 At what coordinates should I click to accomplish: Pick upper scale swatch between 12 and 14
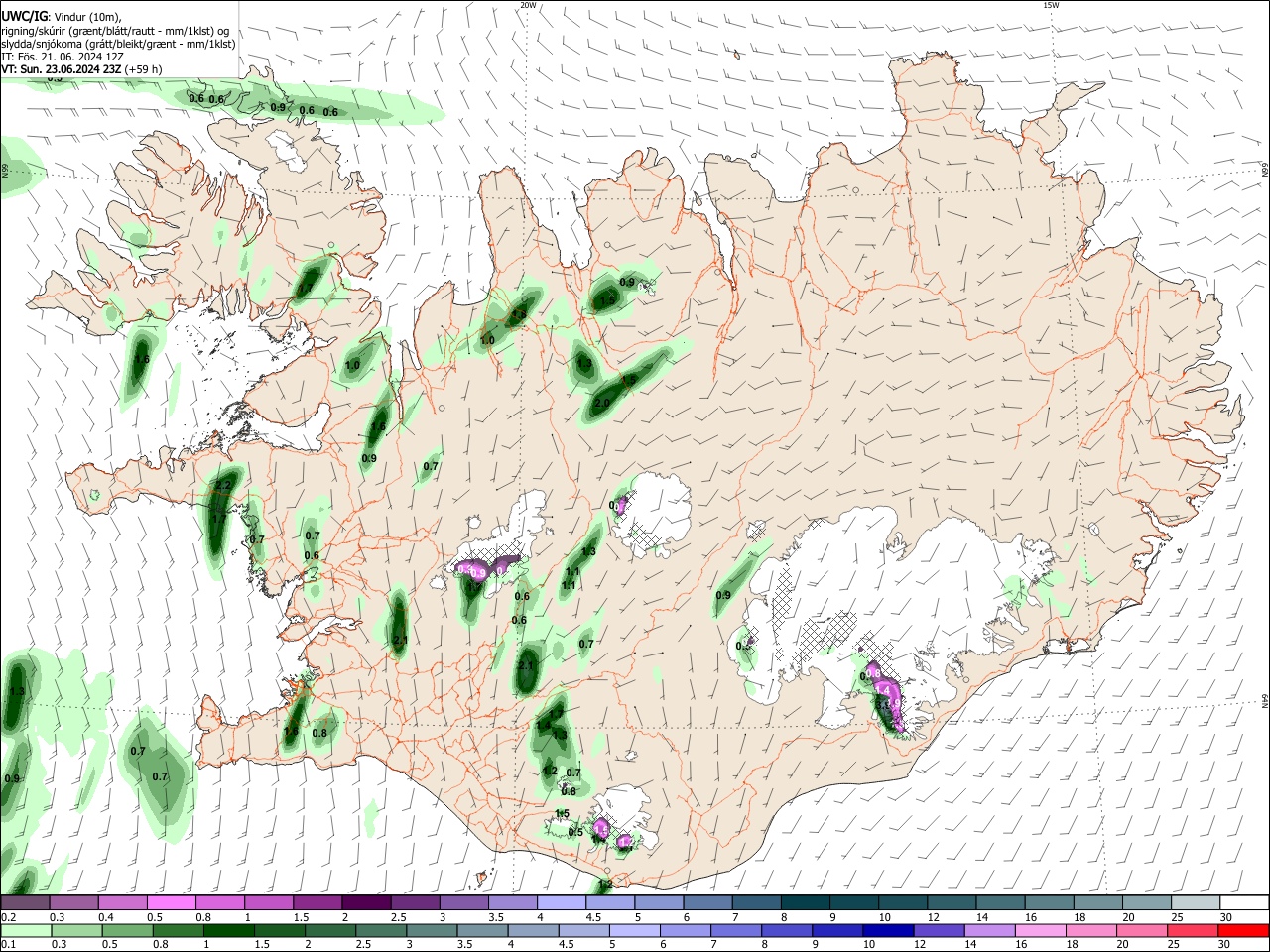click(x=952, y=902)
